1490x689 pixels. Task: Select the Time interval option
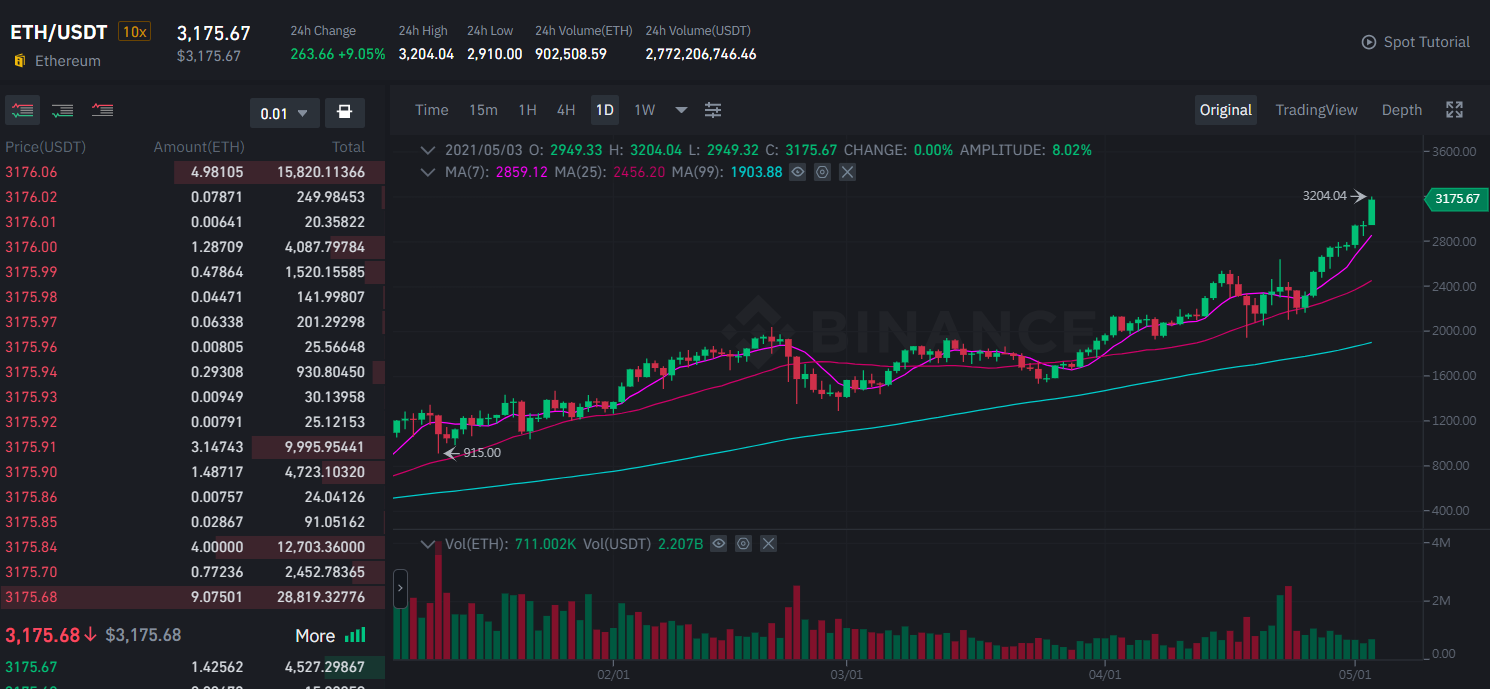[432, 110]
